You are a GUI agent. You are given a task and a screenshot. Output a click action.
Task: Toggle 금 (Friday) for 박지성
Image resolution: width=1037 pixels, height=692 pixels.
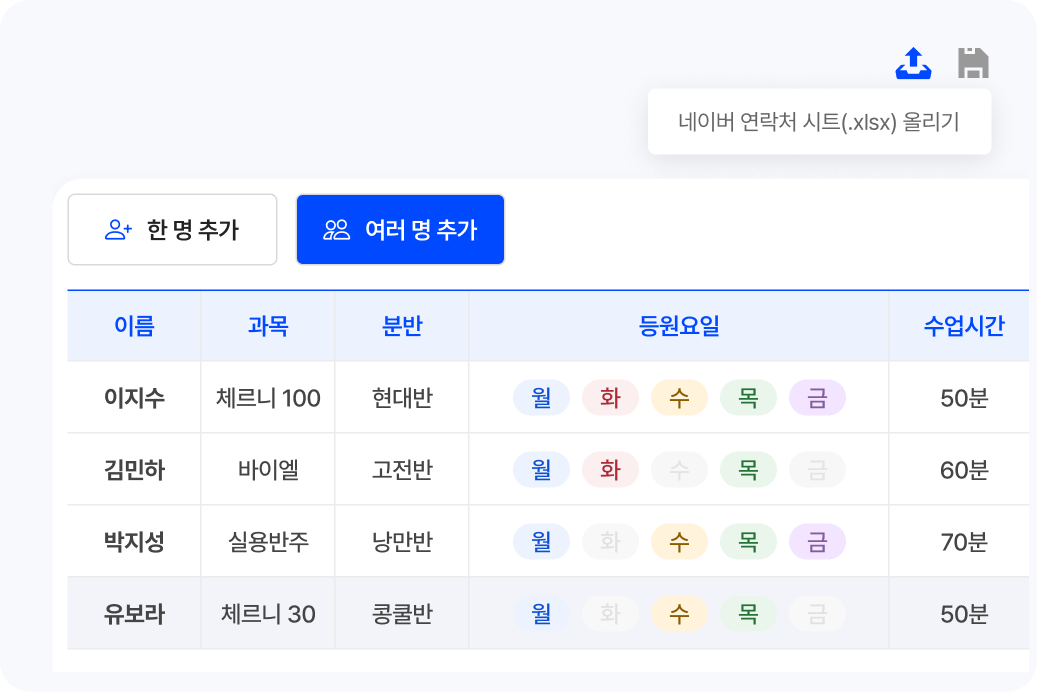[x=817, y=540]
